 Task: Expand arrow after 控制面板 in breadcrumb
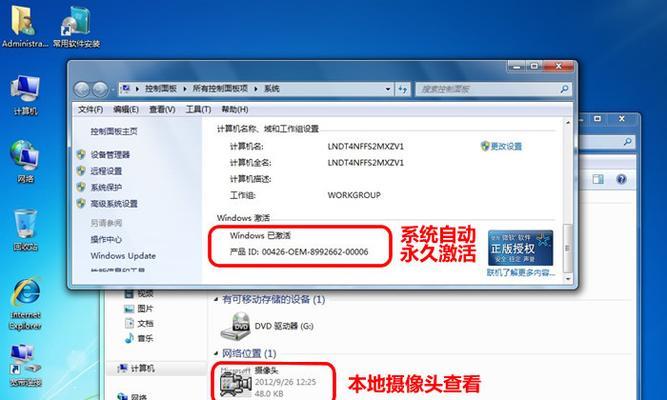[185, 89]
